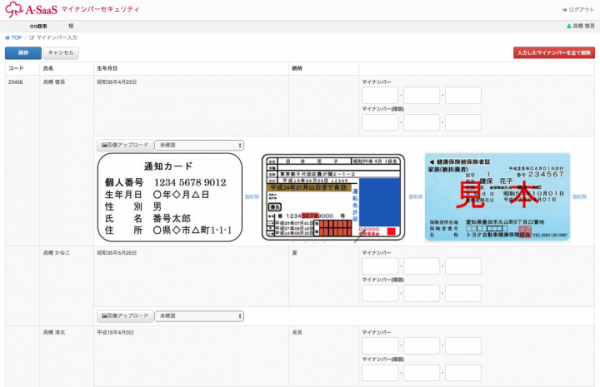
Task: Go to TOP via the home breadcrumb
Action: coord(13,38)
